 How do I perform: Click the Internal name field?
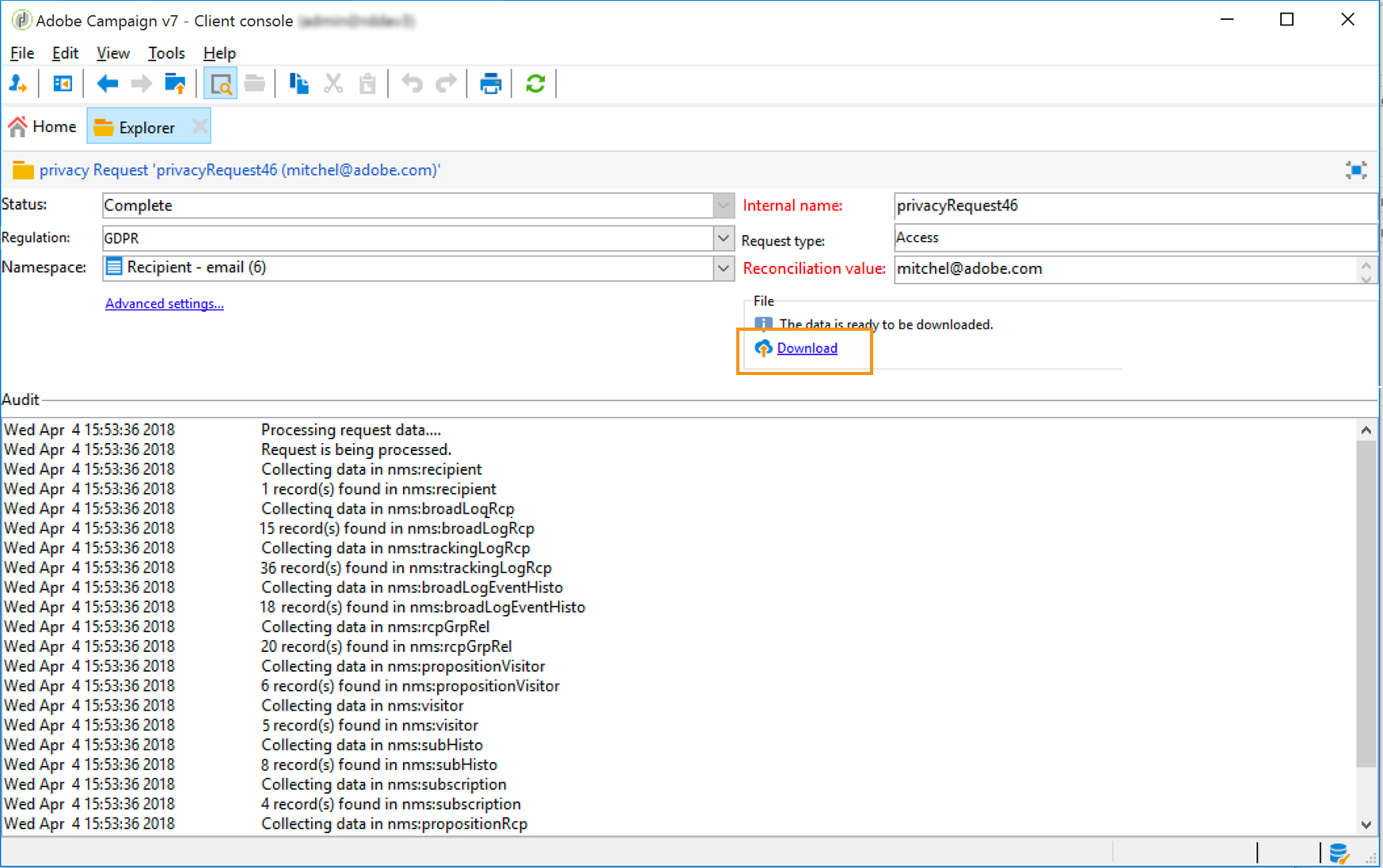(1135, 206)
